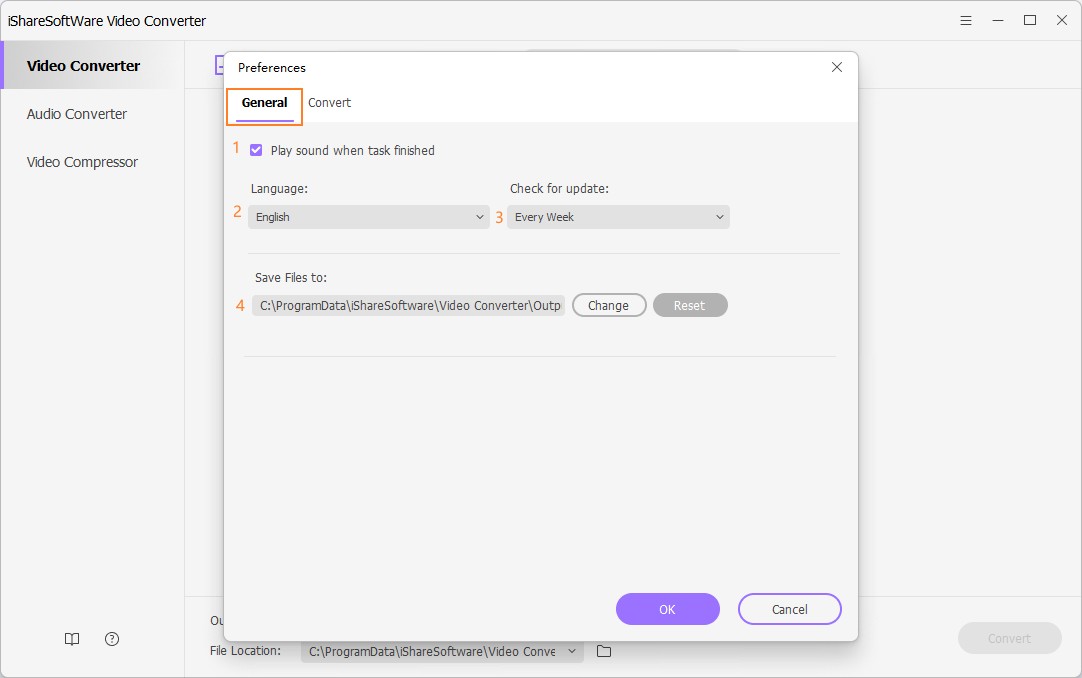Select Video Converter in the sidebar
The height and width of the screenshot is (678, 1082).
(x=93, y=66)
